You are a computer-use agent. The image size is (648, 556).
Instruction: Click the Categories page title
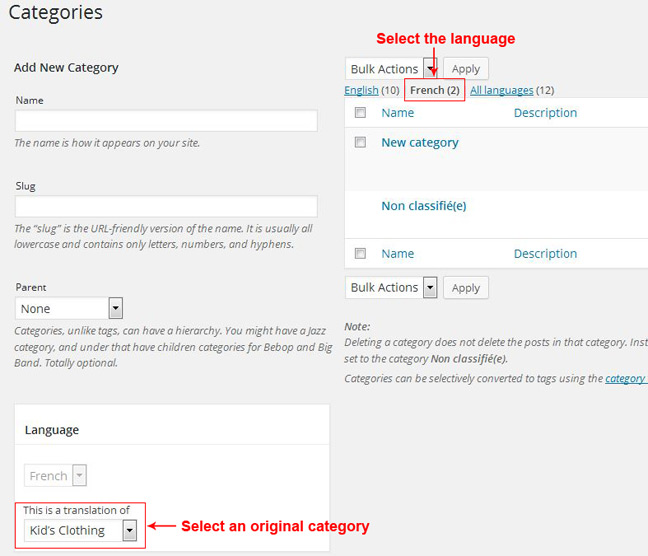click(56, 12)
